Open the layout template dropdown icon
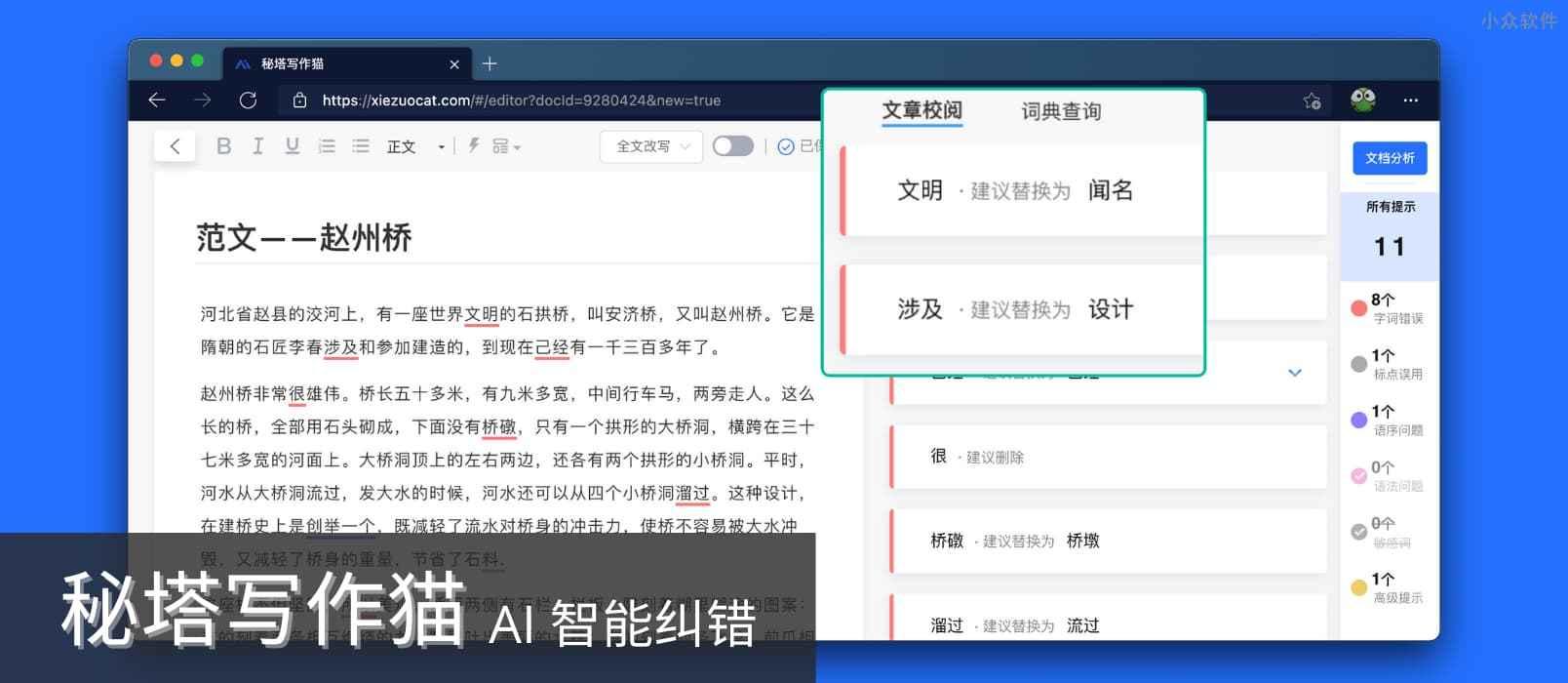1568x683 pixels. (506, 146)
